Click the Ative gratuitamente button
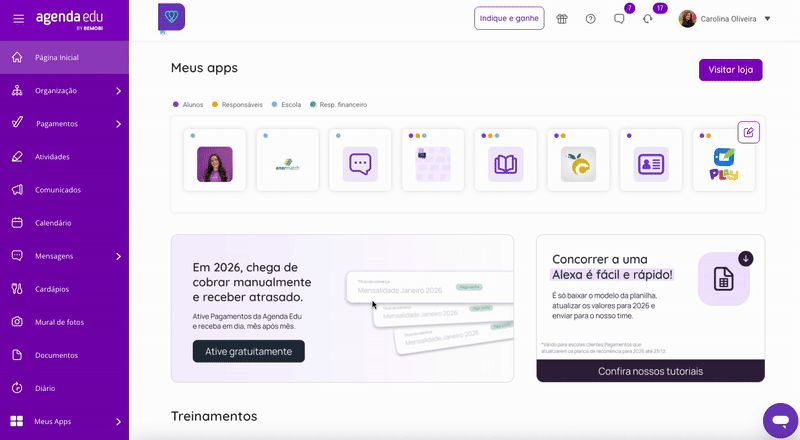Image resolution: width=800 pixels, height=440 pixels. pos(248,351)
